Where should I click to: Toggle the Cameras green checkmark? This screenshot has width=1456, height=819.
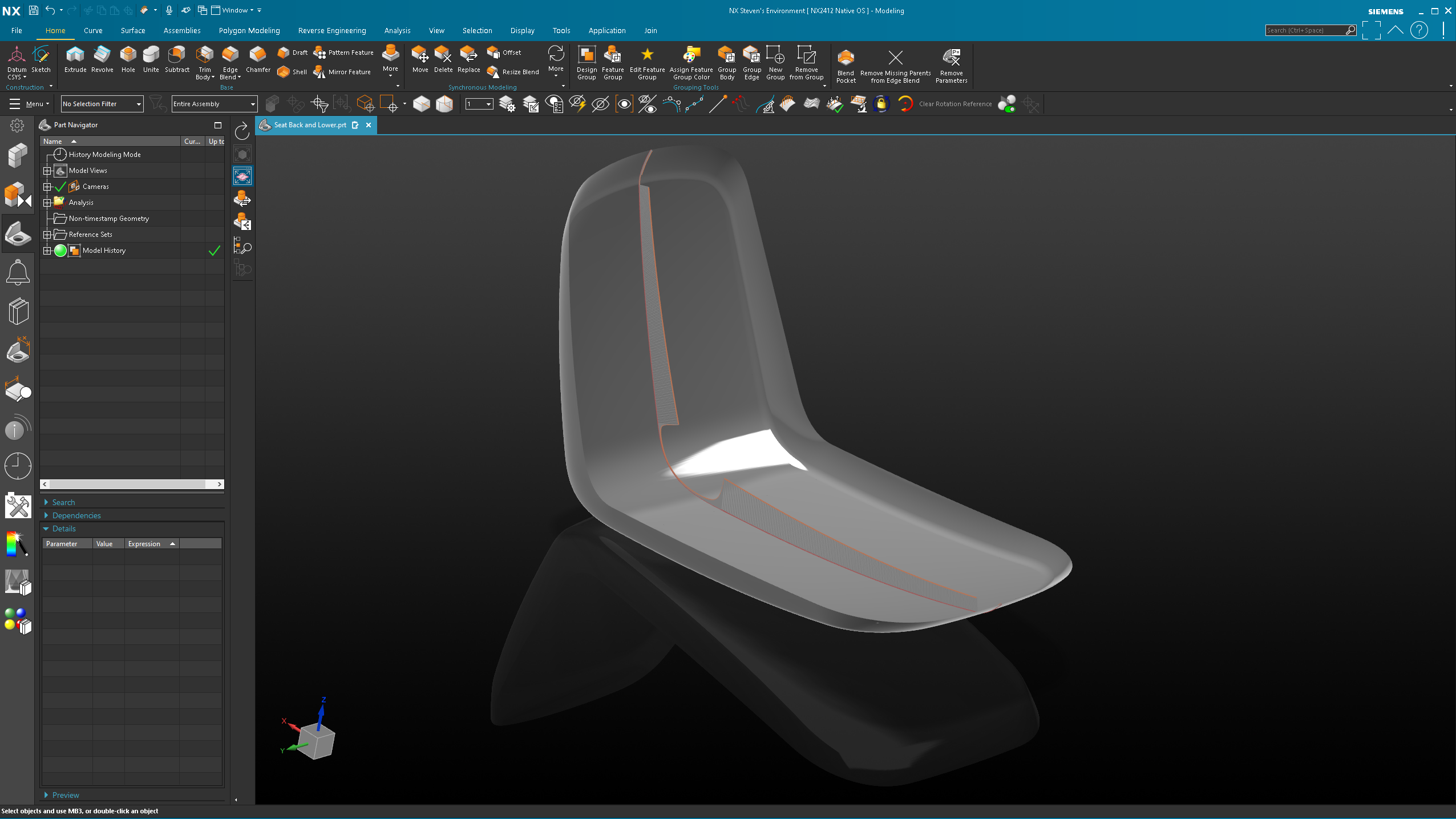[60, 187]
